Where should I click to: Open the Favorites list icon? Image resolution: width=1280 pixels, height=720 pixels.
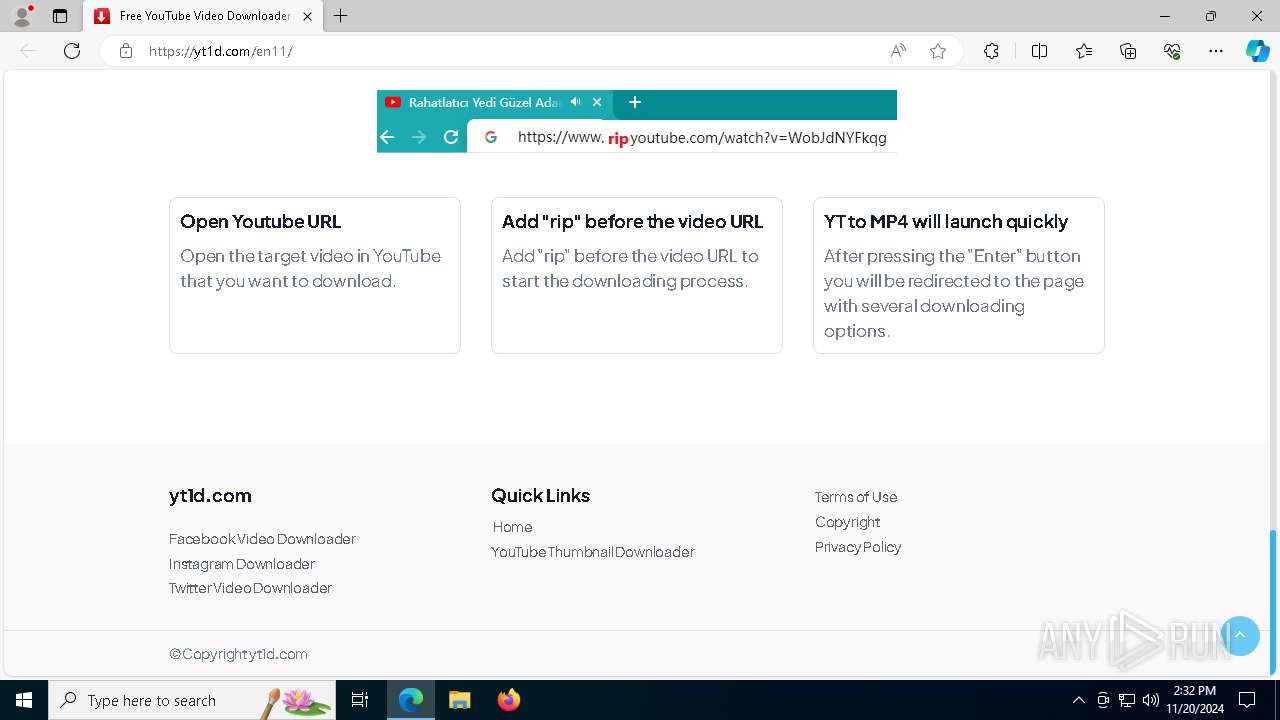click(1084, 51)
